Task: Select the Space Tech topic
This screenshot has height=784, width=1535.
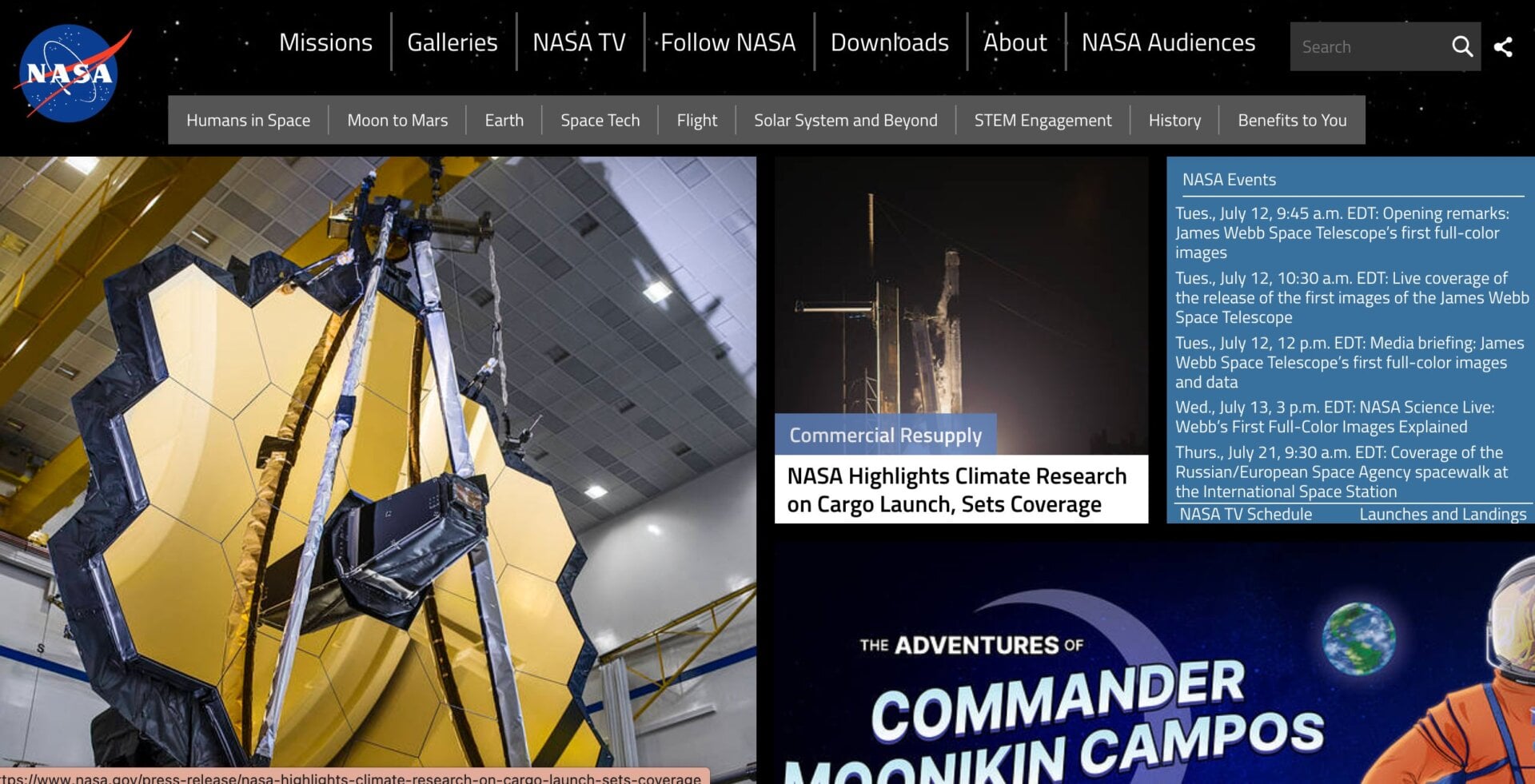Action: pos(600,120)
